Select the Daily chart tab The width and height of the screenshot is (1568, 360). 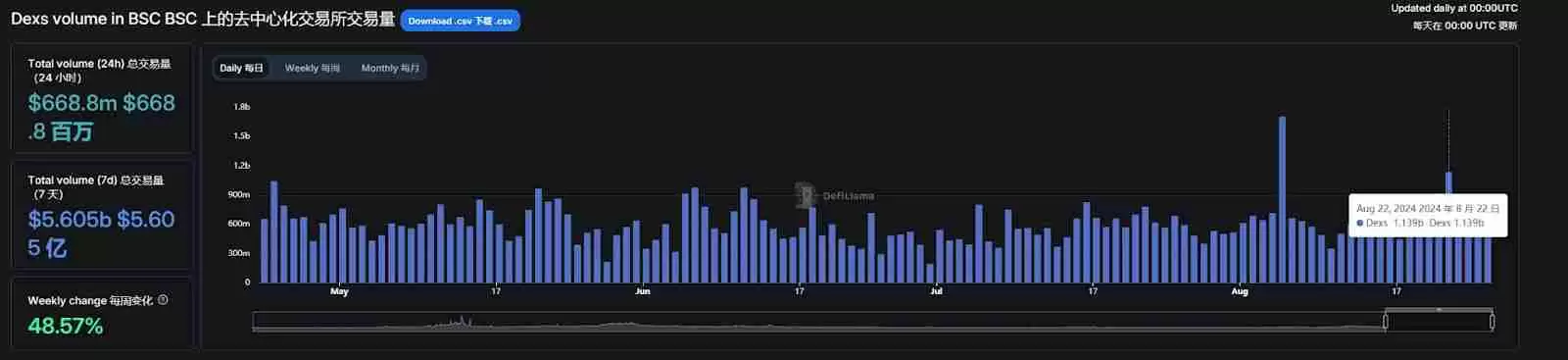pyautogui.click(x=241, y=68)
